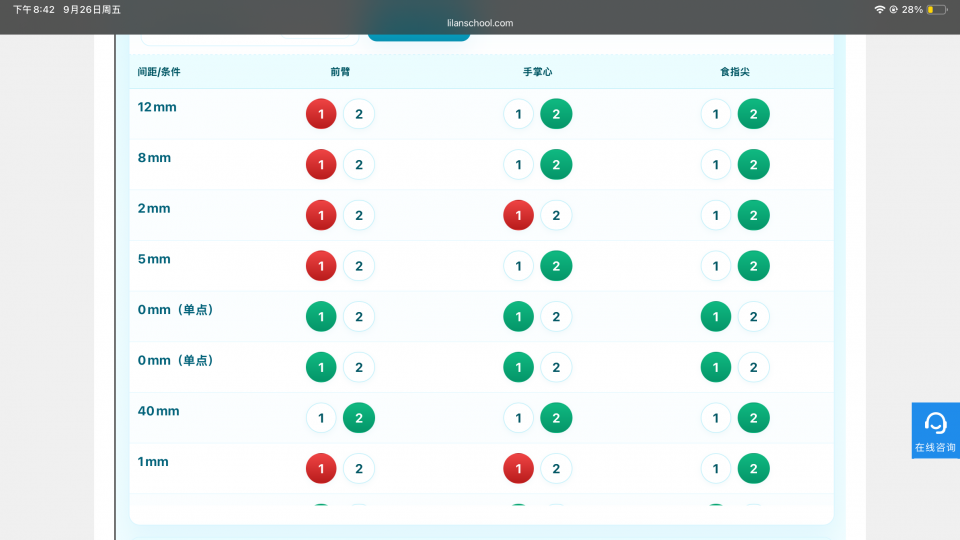Pick option 2 for 1mm 手掌心
Screen dimensions: 960x540
pyautogui.click(x=556, y=468)
